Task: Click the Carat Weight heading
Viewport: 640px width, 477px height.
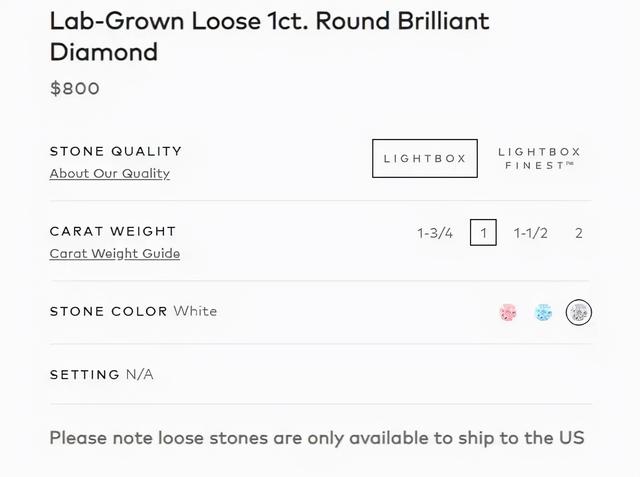Action: pyautogui.click(x=113, y=231)
